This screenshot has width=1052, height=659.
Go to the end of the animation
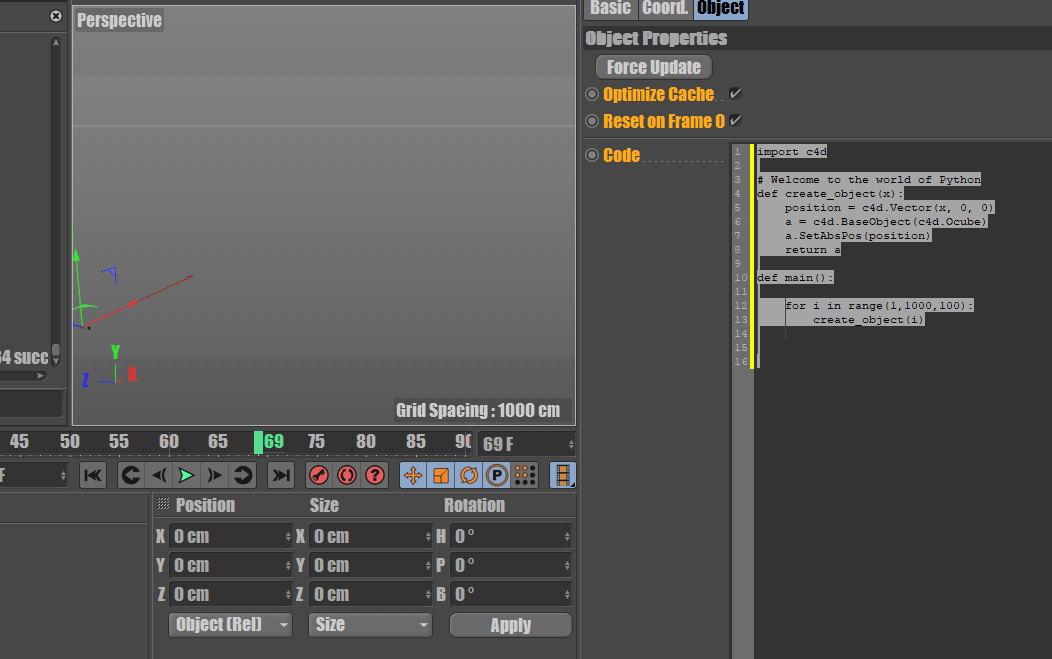coord(282,475)
